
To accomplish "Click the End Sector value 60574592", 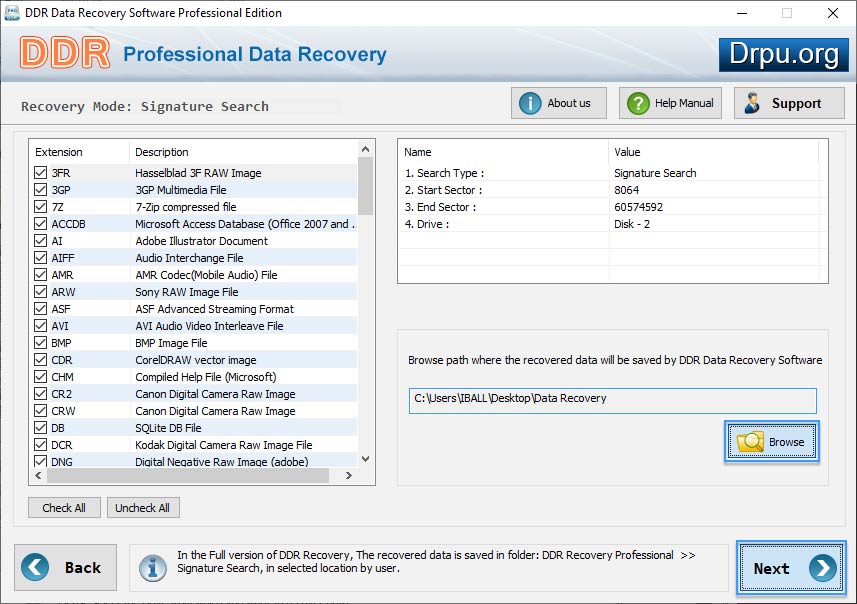I will tap(638, 207).
